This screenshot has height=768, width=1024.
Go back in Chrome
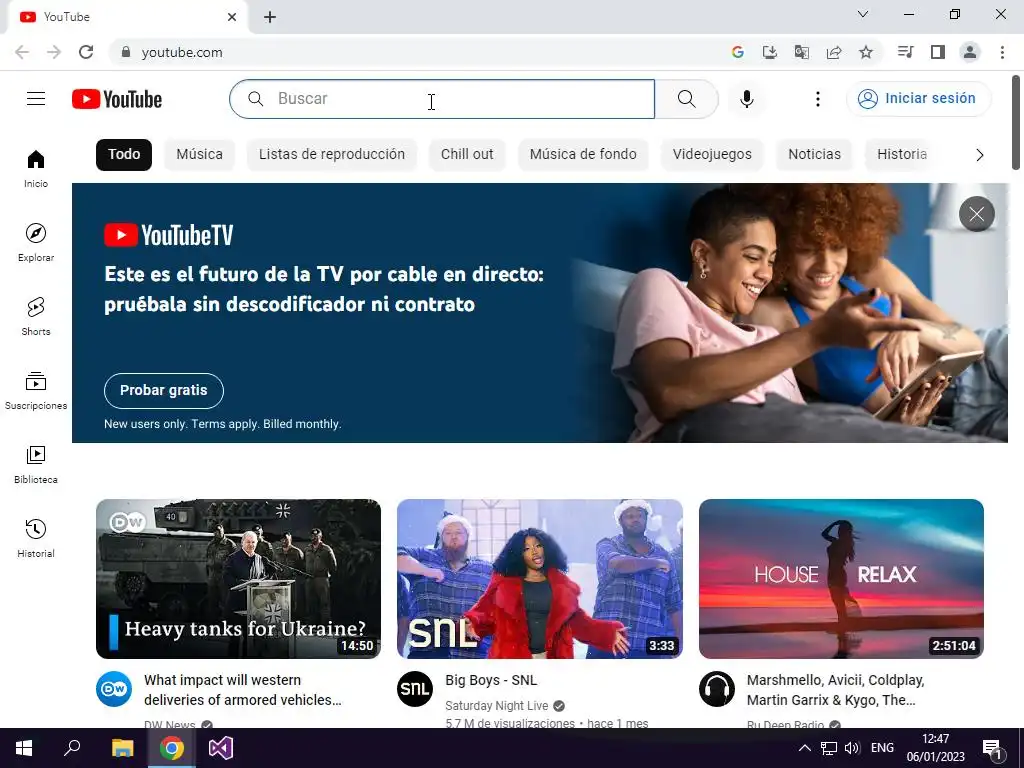pos(22,52)
